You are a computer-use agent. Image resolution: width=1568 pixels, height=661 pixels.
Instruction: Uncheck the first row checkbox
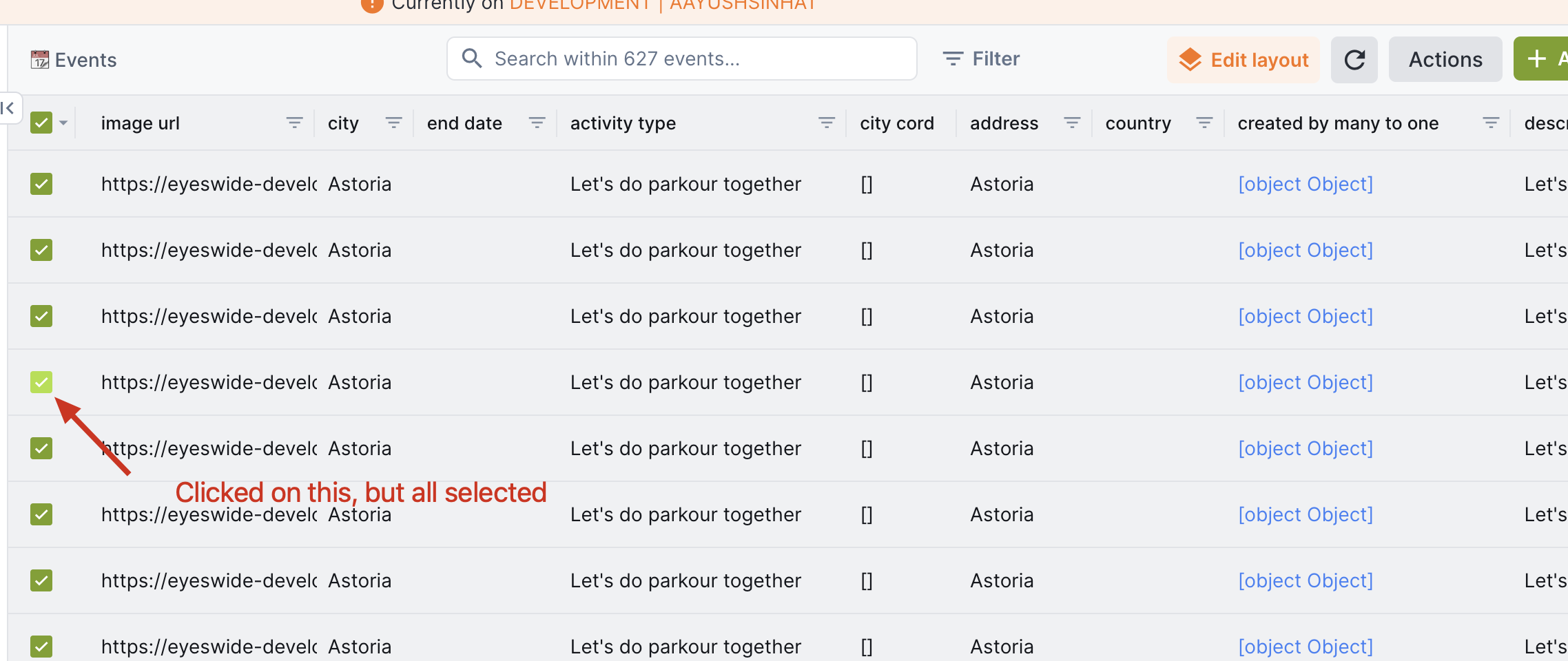pyautogui.click(x=41, y=184)
